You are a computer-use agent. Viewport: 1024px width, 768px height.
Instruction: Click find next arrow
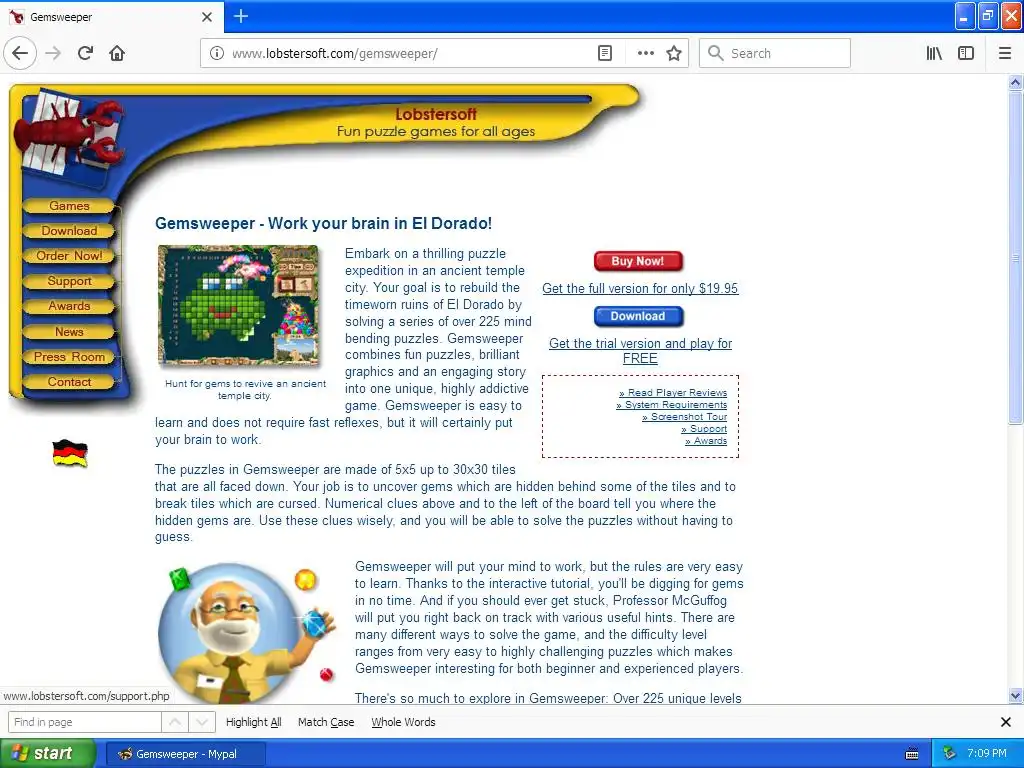pos(202,722)
